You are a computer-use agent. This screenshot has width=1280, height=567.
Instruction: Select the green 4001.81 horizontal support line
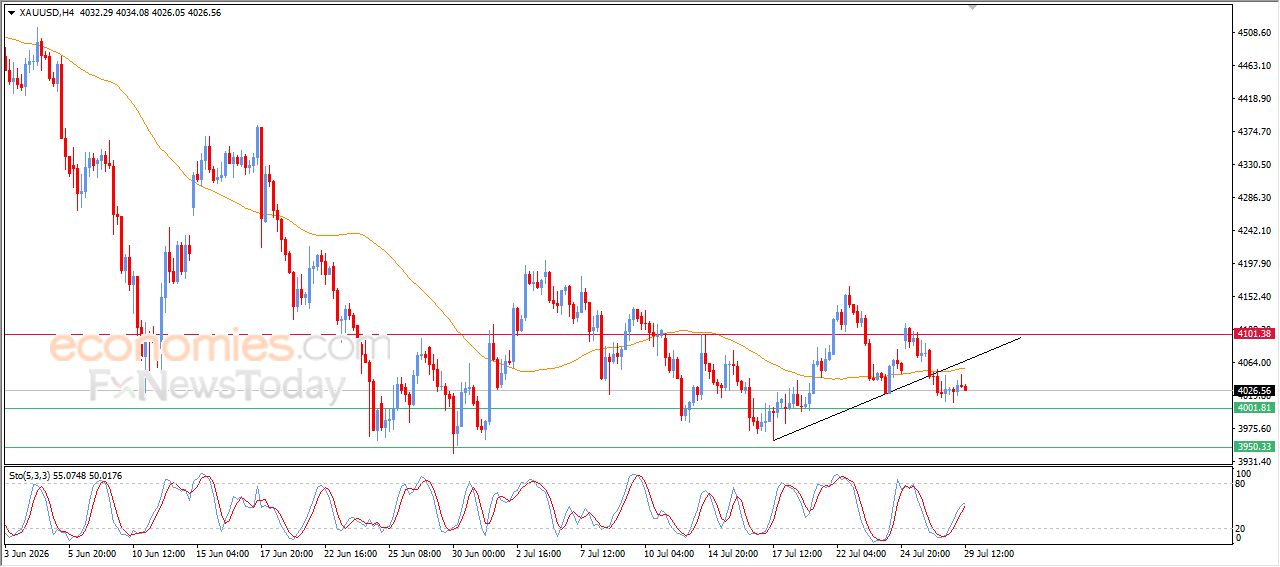[x=616, y=408]
